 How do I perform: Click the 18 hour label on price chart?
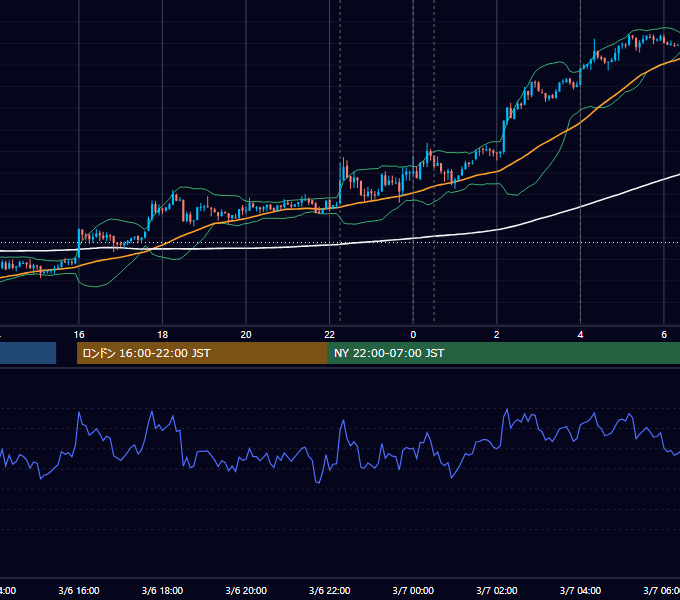[x=163, y=334]
